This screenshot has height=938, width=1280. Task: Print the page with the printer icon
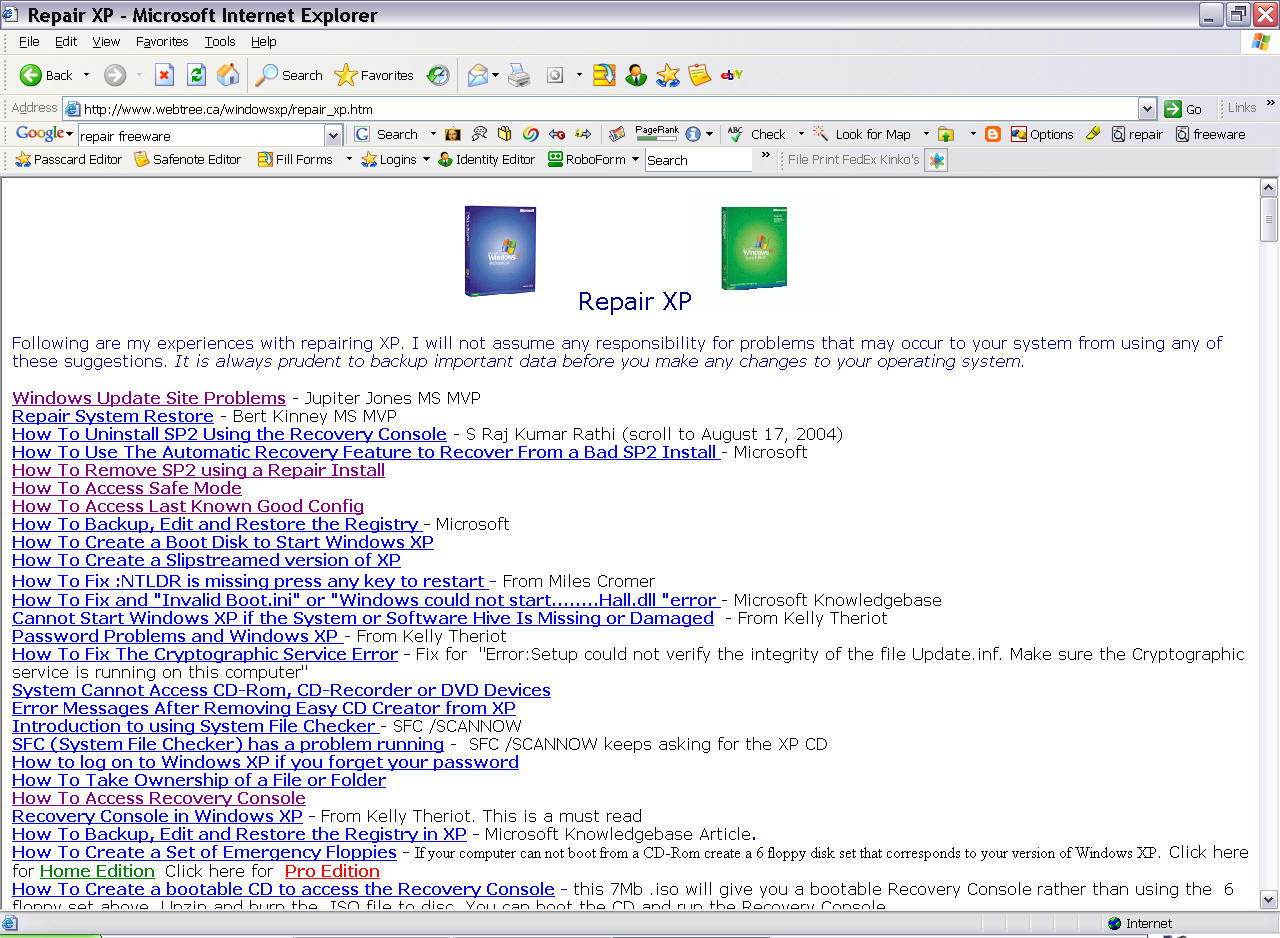tap(518, 75)
